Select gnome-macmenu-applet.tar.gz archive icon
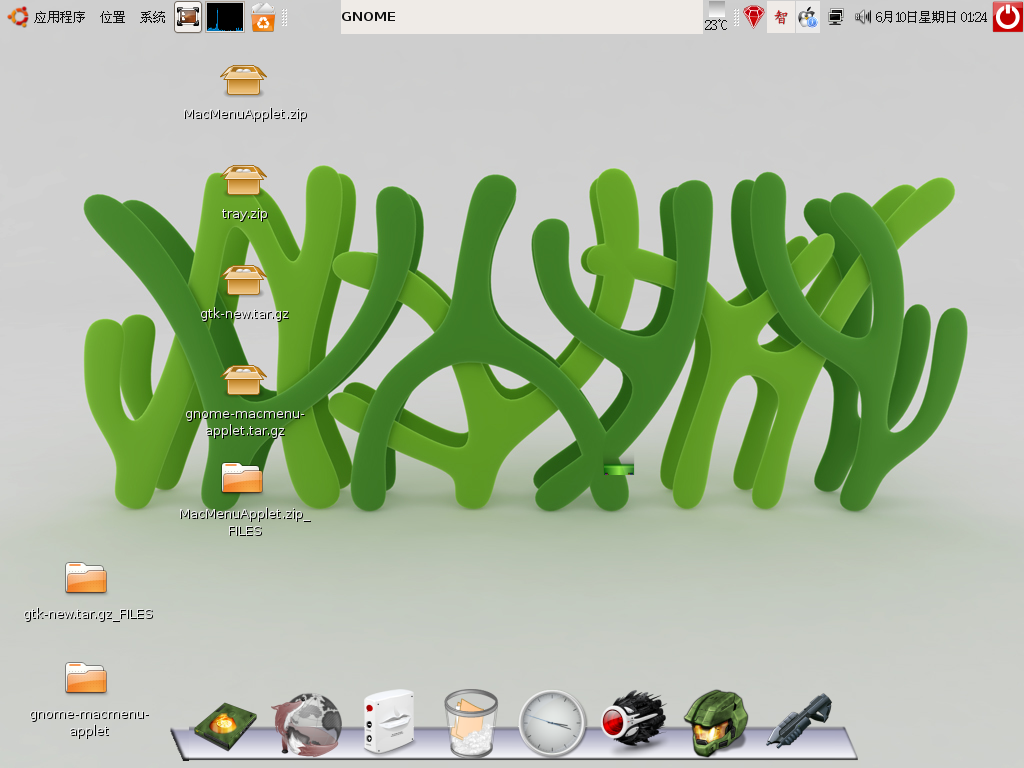 tap(243, 380)
